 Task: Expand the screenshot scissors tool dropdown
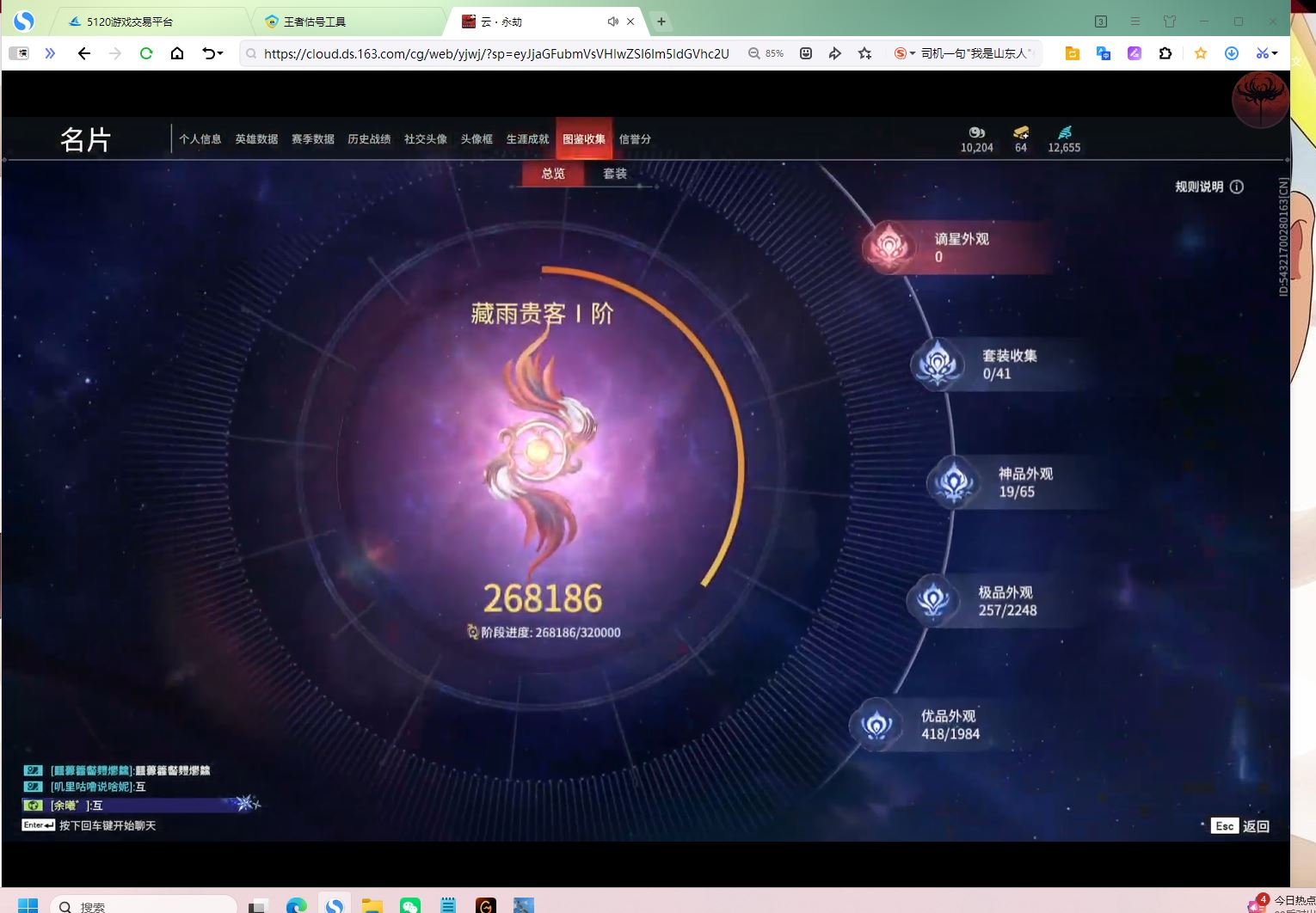pyautogui.click(x=1275, y=53)
